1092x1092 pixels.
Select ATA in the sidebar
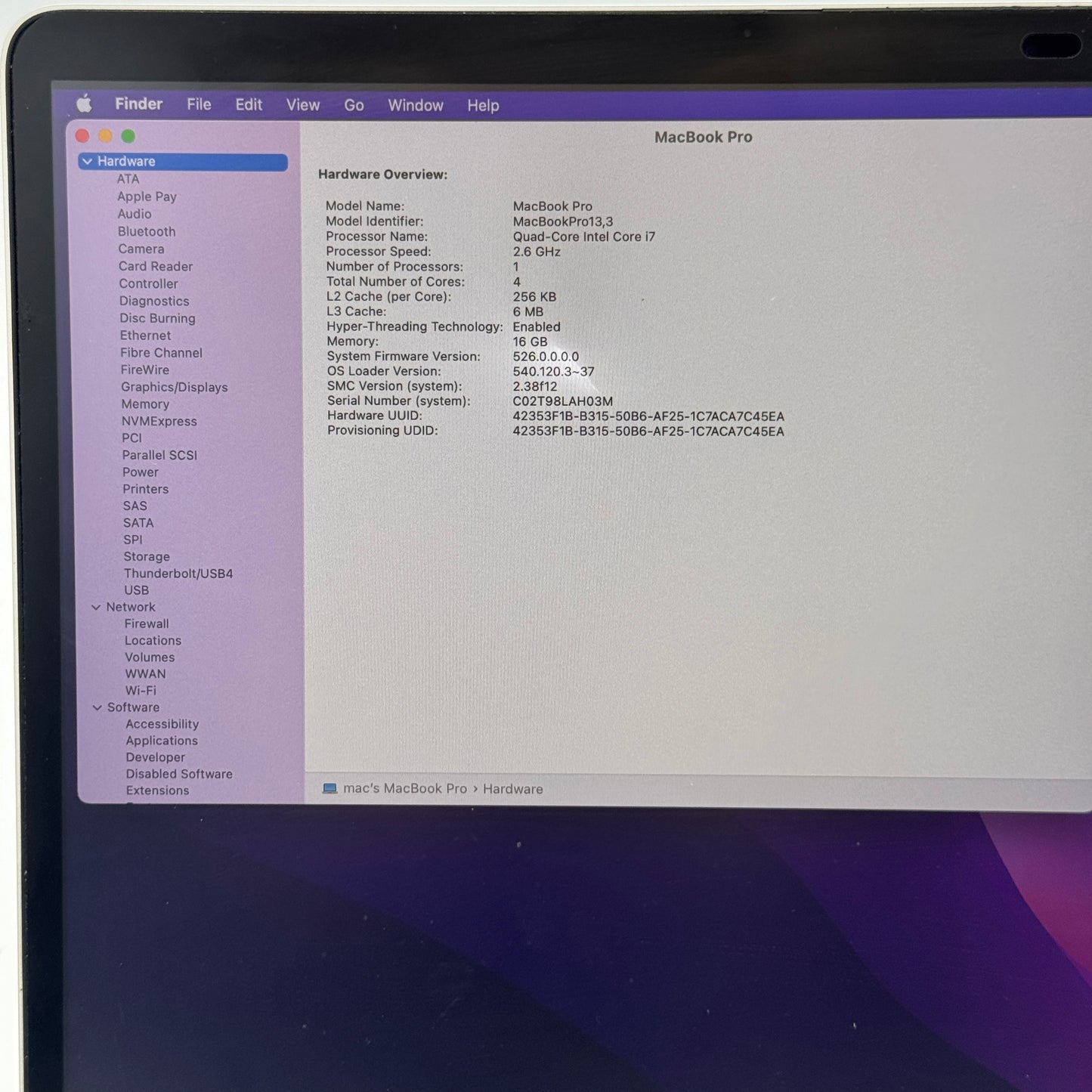[x=128, y=179]
